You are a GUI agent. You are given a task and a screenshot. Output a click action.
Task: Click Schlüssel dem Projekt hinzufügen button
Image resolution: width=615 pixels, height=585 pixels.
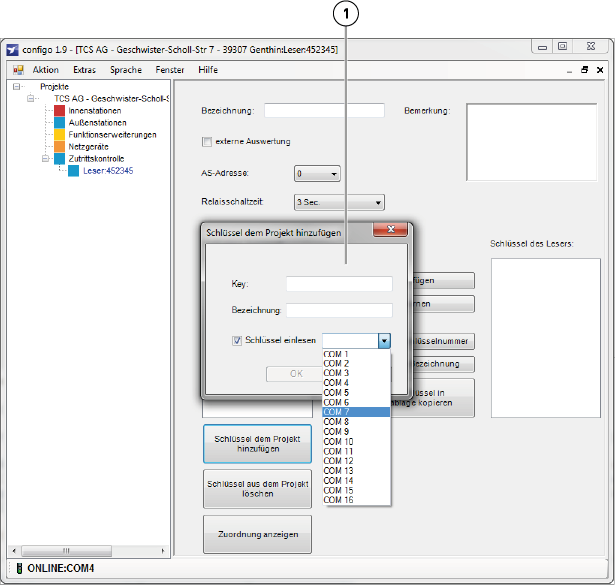click(259, 444)
